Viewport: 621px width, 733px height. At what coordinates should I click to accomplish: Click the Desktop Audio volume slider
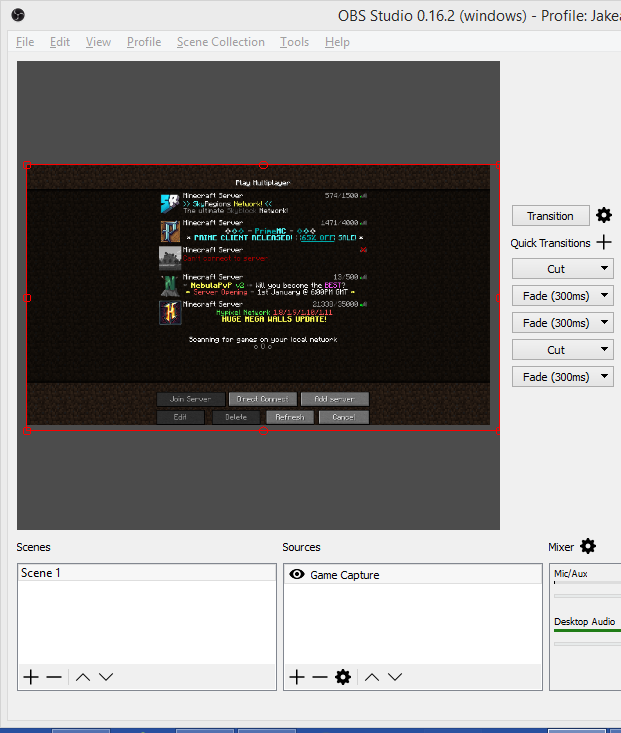587,644
